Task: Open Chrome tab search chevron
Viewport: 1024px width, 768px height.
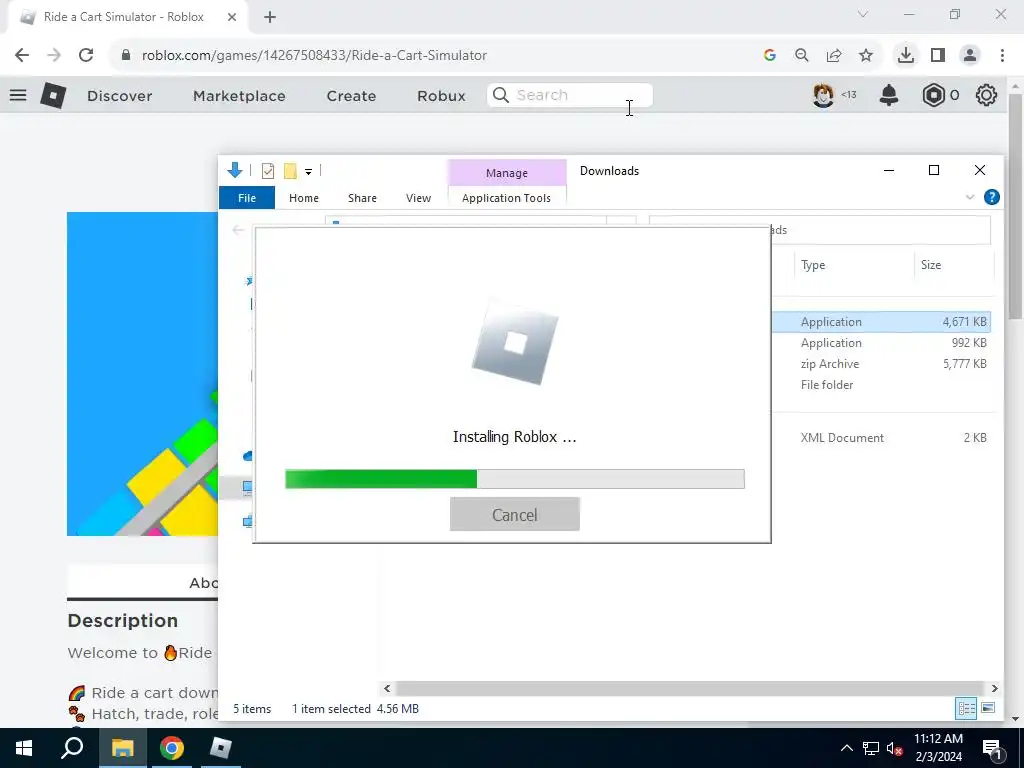Action: pos(863,14)
